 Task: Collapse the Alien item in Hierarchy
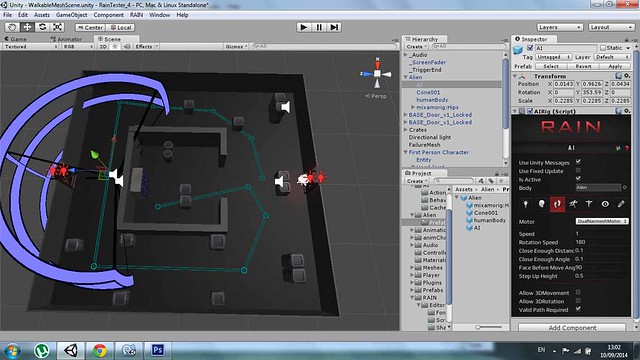pyautogui.click(x=406, y=77)
